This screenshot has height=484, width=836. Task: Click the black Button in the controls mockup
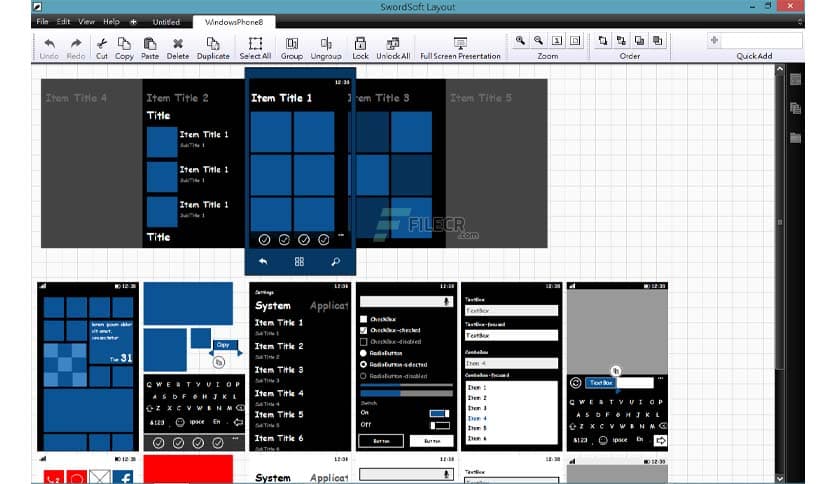[x=381, y=441]
